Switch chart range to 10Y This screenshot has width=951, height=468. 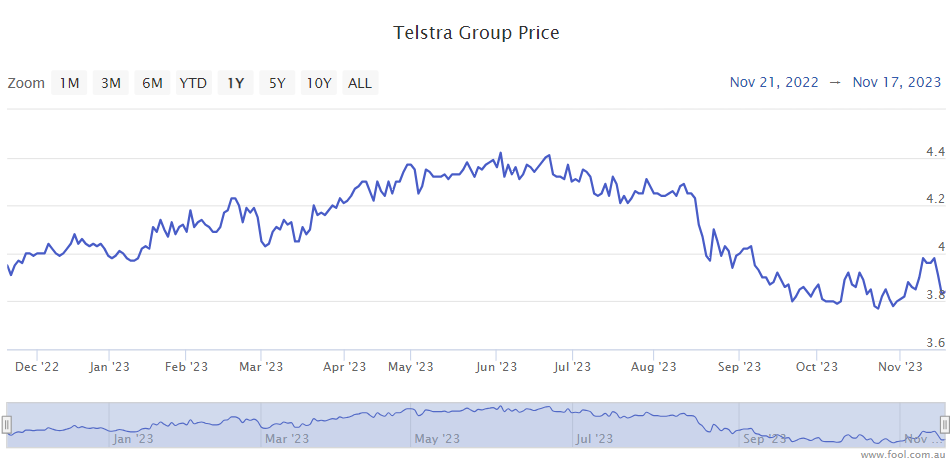(319, 83)
